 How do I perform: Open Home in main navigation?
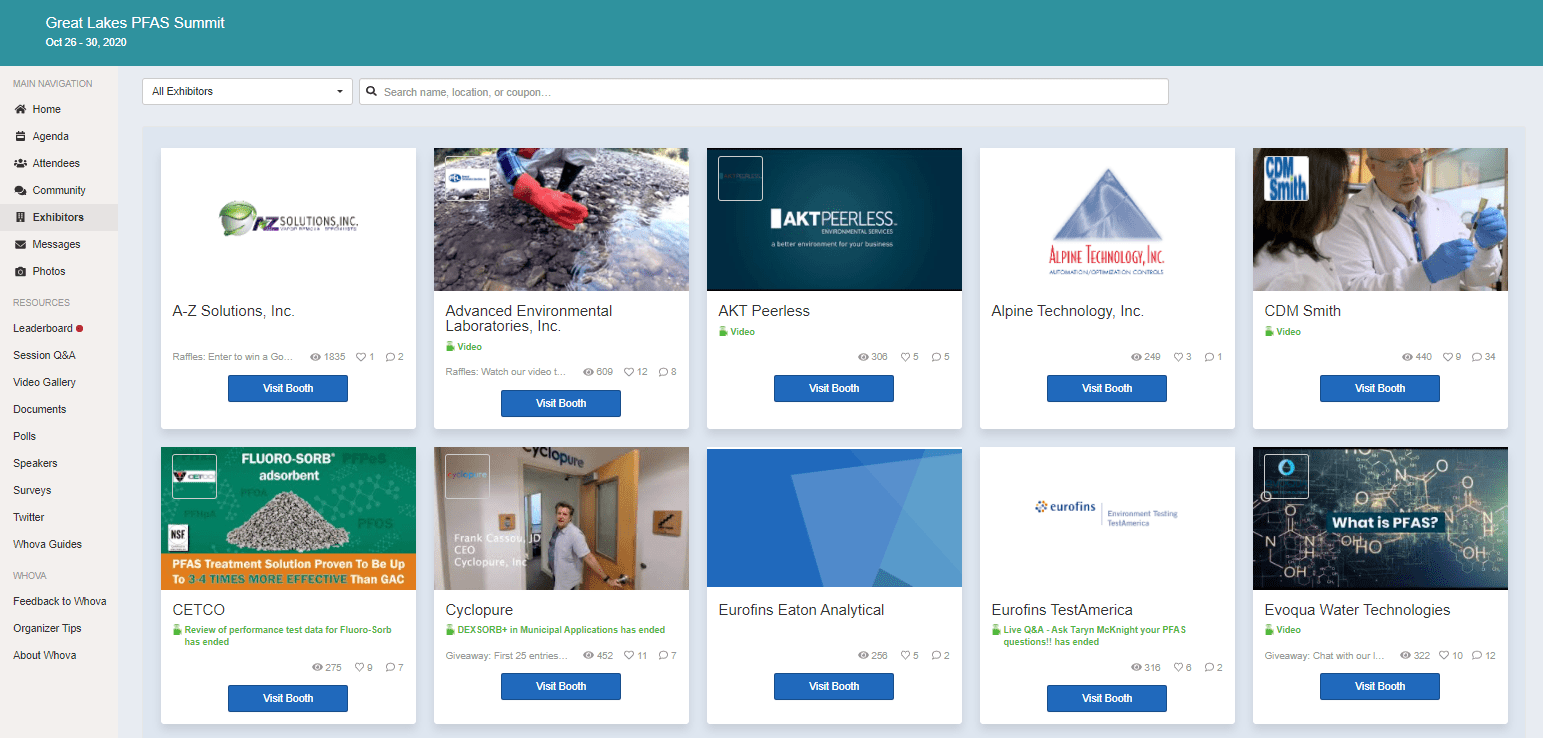46,109
